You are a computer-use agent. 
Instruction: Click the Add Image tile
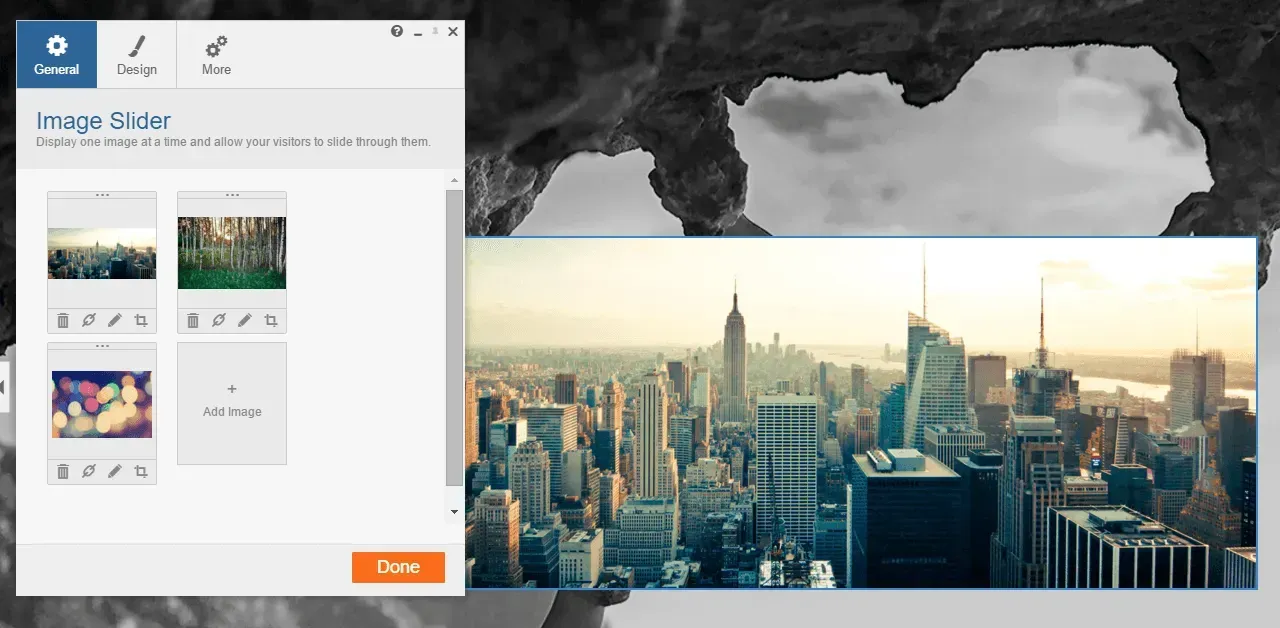click(232, 403)
